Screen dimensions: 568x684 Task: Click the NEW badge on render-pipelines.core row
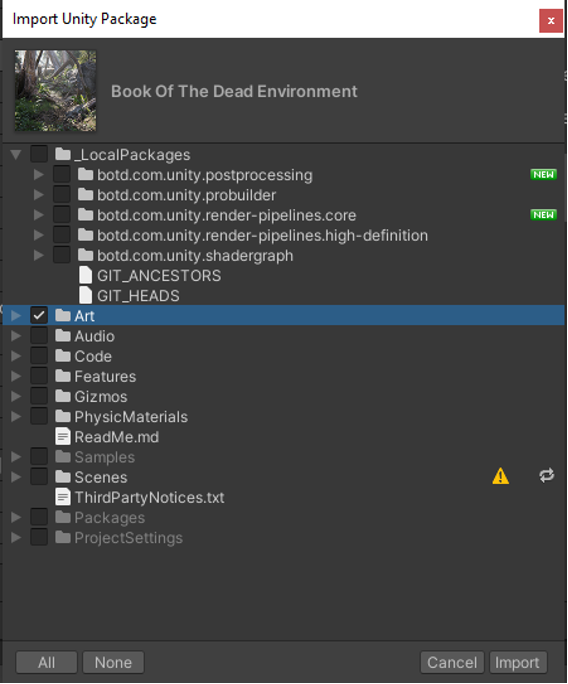point(544,215)
